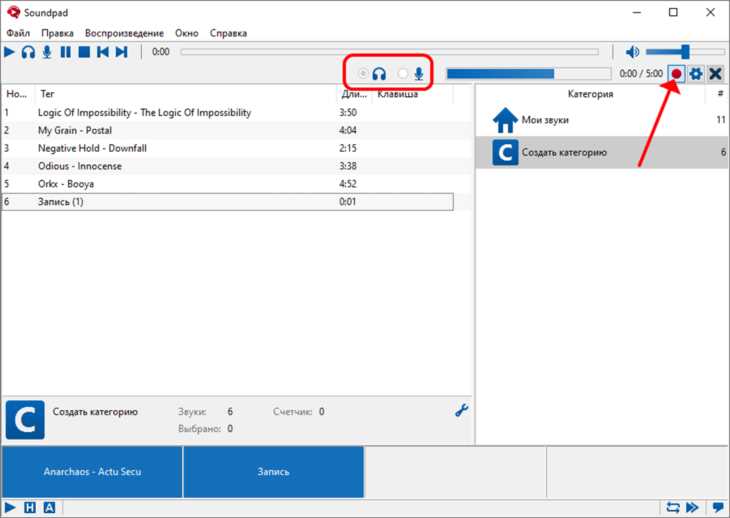Mute via the speaker volume icon
Viewport: 730px width, 518px height.
(x=632, y=52)
